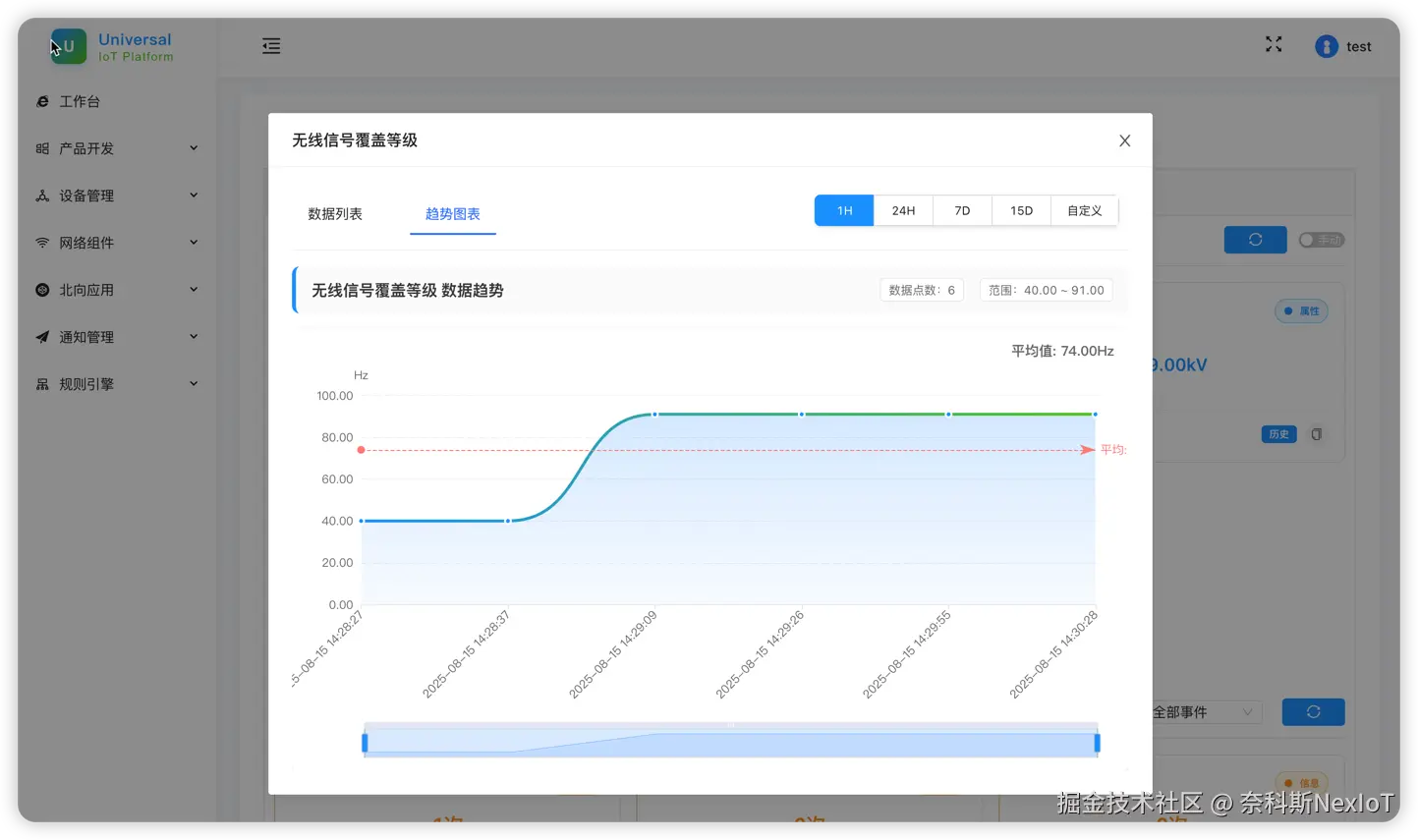This screenshot has width=1418, height=840.
Task: Click the fullscreen expand icon
Action: coord(1273,44)
